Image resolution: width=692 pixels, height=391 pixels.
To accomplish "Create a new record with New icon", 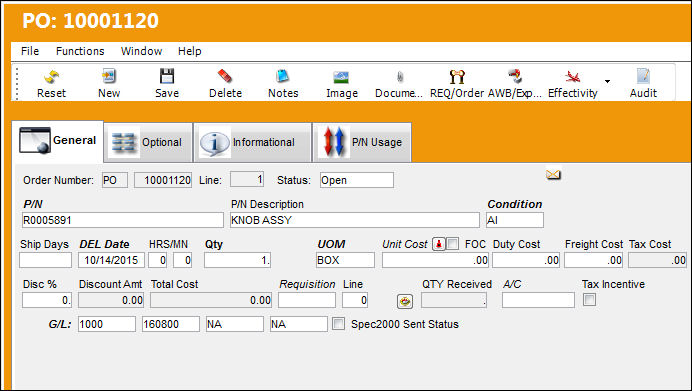I will coord(109,76).
